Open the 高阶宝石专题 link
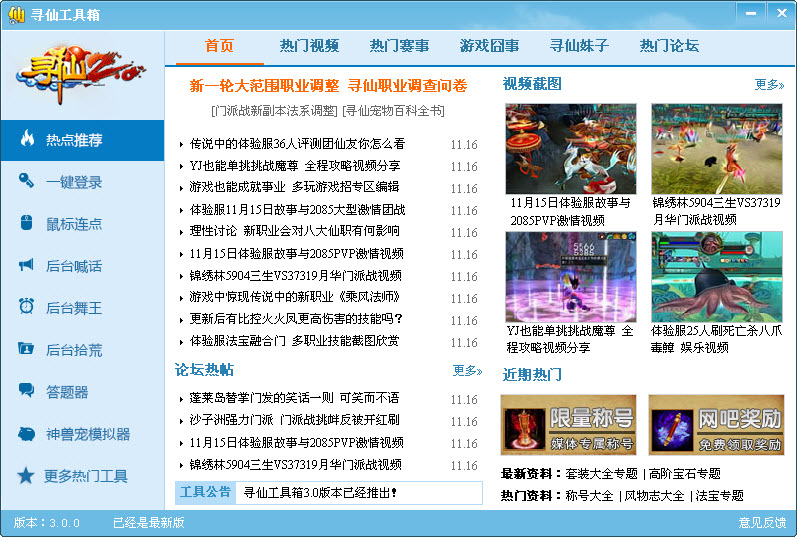This screenshot has height=537, width=797. (685, 474)
